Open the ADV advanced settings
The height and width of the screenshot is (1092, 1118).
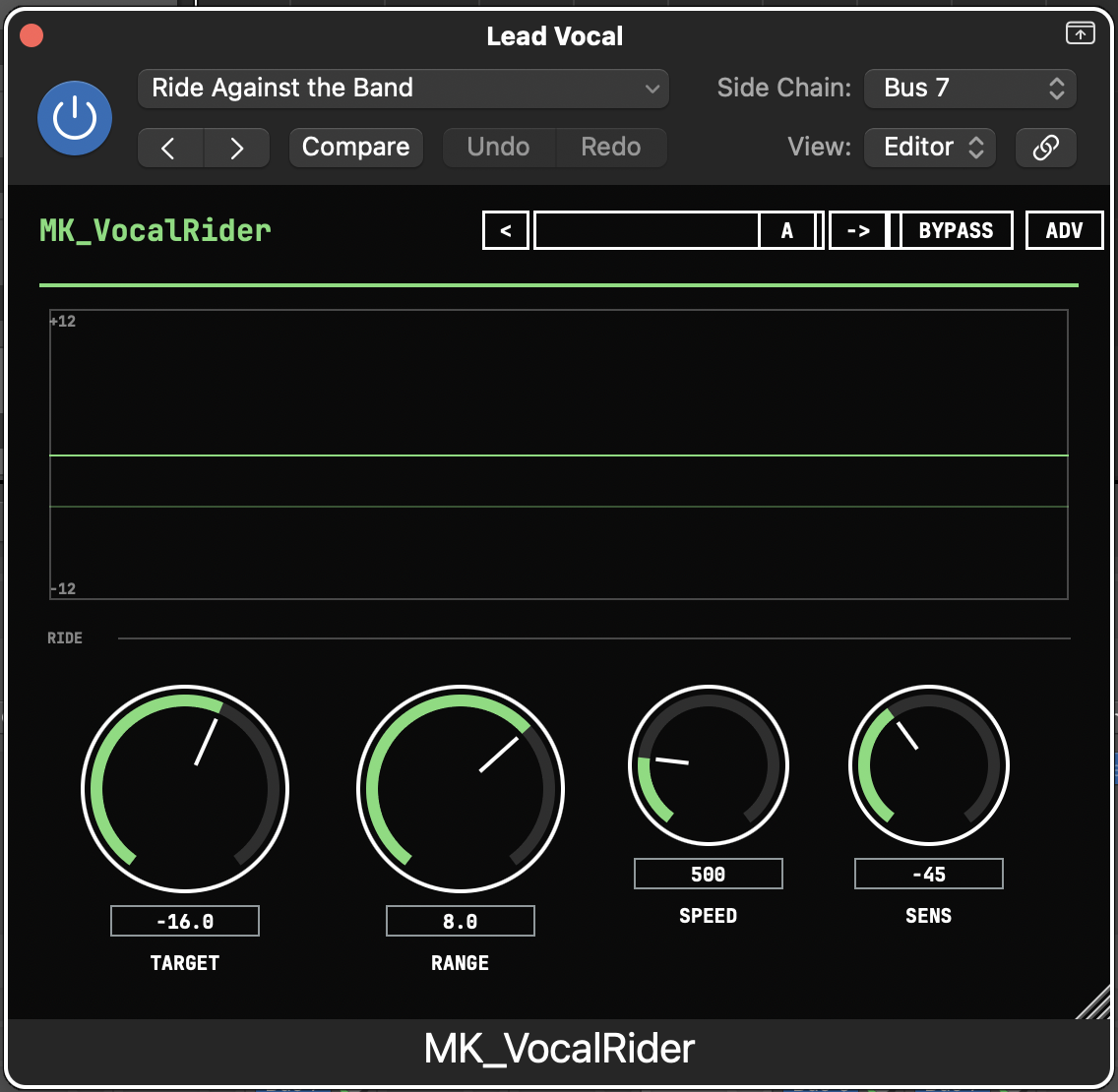(x=1064, y=230)
